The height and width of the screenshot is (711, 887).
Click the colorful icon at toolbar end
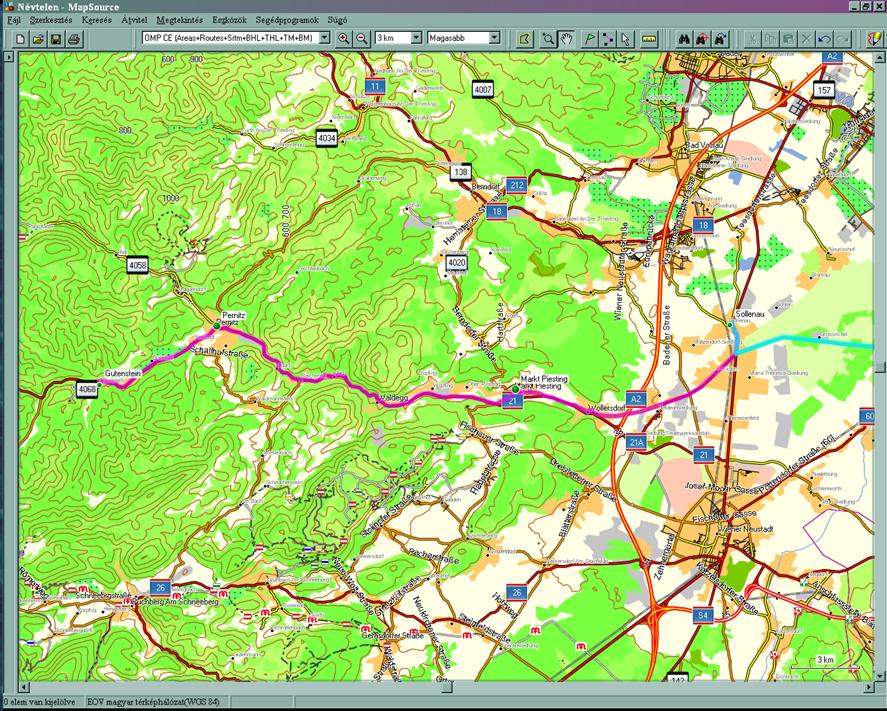(873, 39)
